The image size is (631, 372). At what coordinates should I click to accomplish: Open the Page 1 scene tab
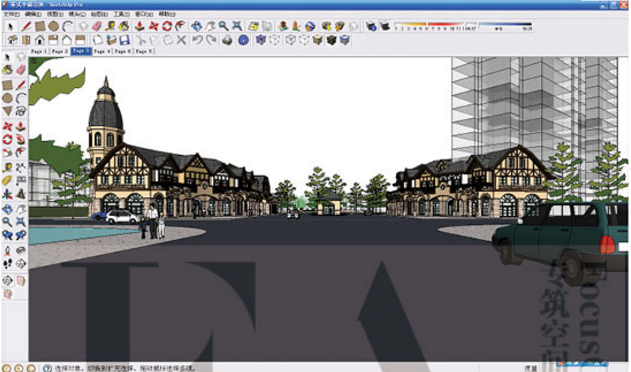(39, 52)
